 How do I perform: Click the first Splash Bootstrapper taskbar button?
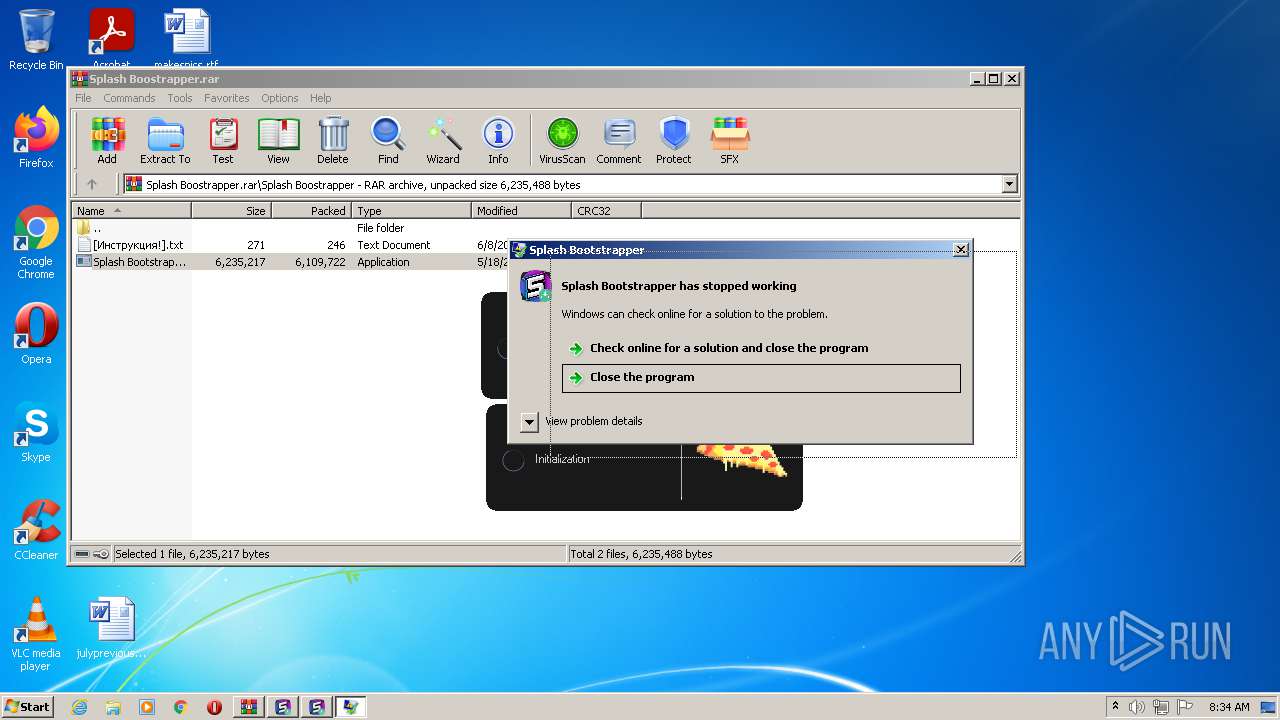pos(283,707)
